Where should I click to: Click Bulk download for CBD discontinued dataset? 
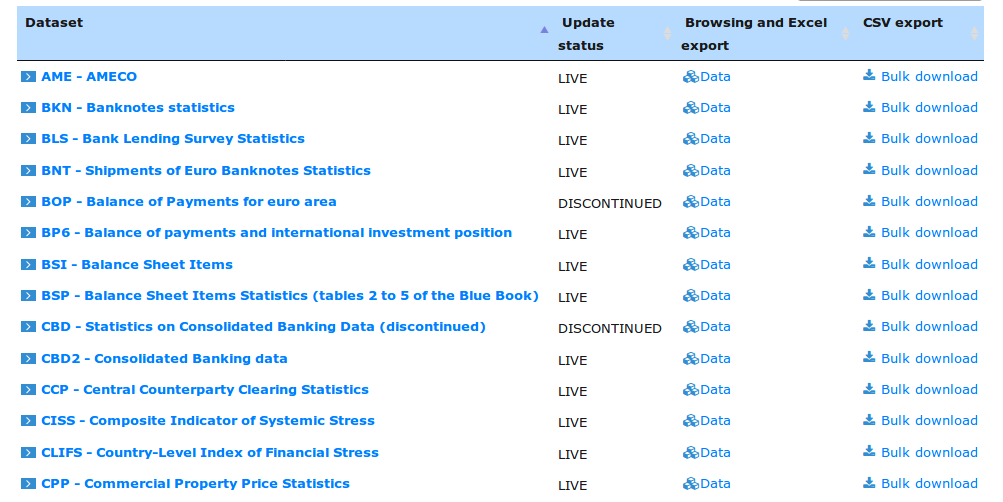tap(928, 327)
